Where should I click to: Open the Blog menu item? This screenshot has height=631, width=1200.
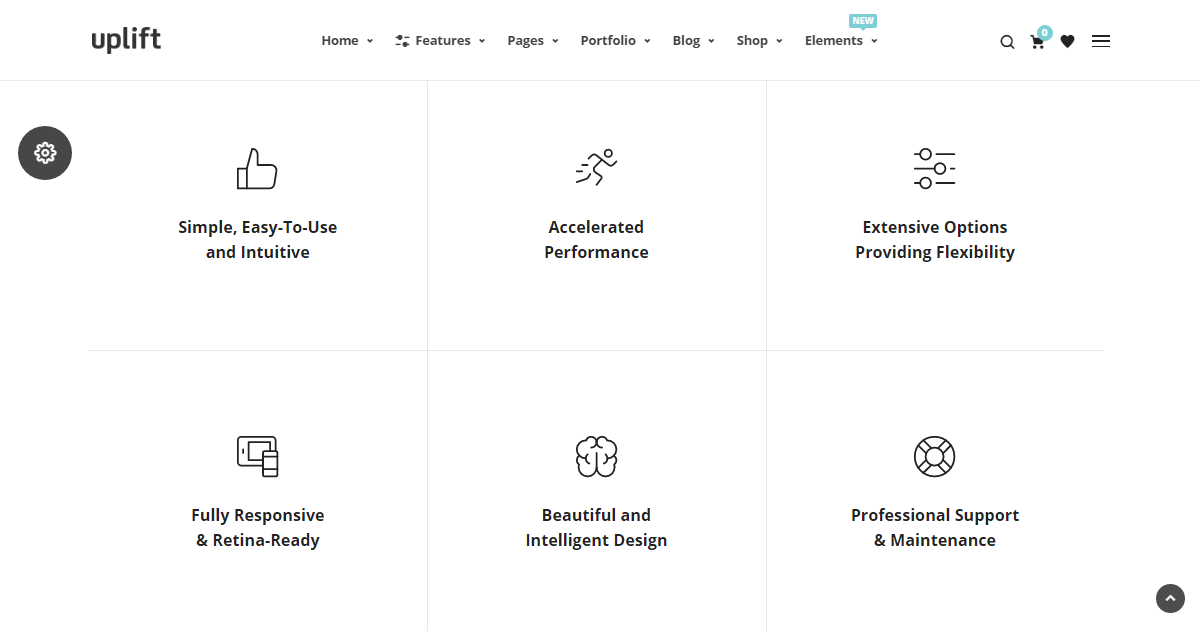click(693, 41)
